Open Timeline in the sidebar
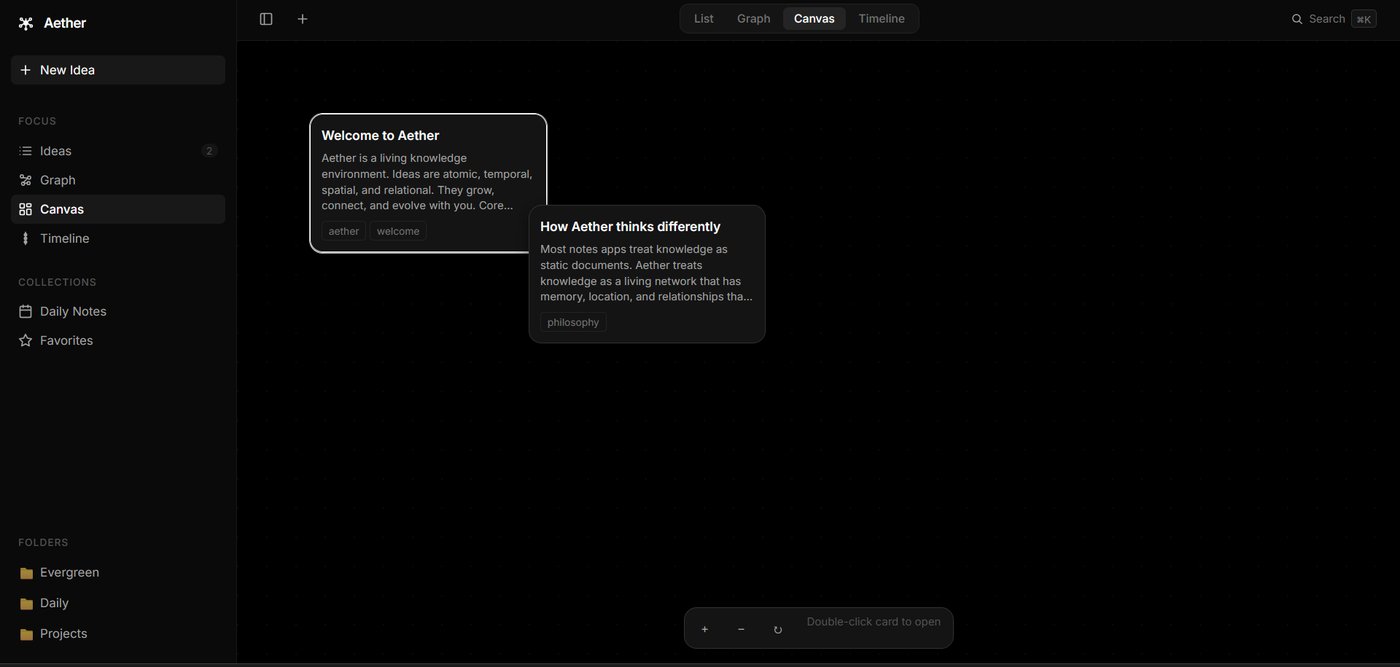The width and height of the screenshot is (1400, 667). [x=118, y=238]
